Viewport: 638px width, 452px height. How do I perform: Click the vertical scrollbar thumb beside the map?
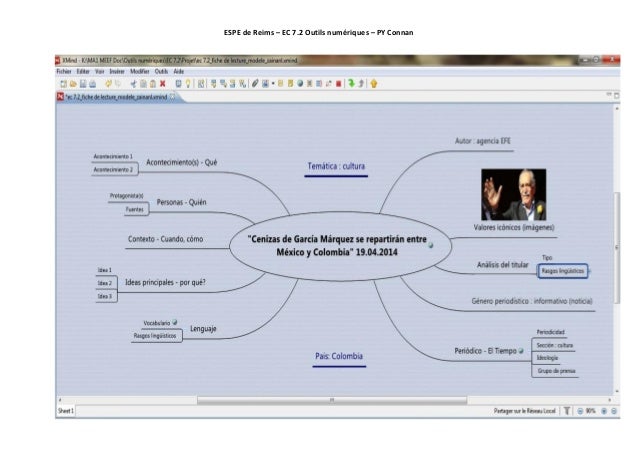pyautogui.click(x=617, y=247)
